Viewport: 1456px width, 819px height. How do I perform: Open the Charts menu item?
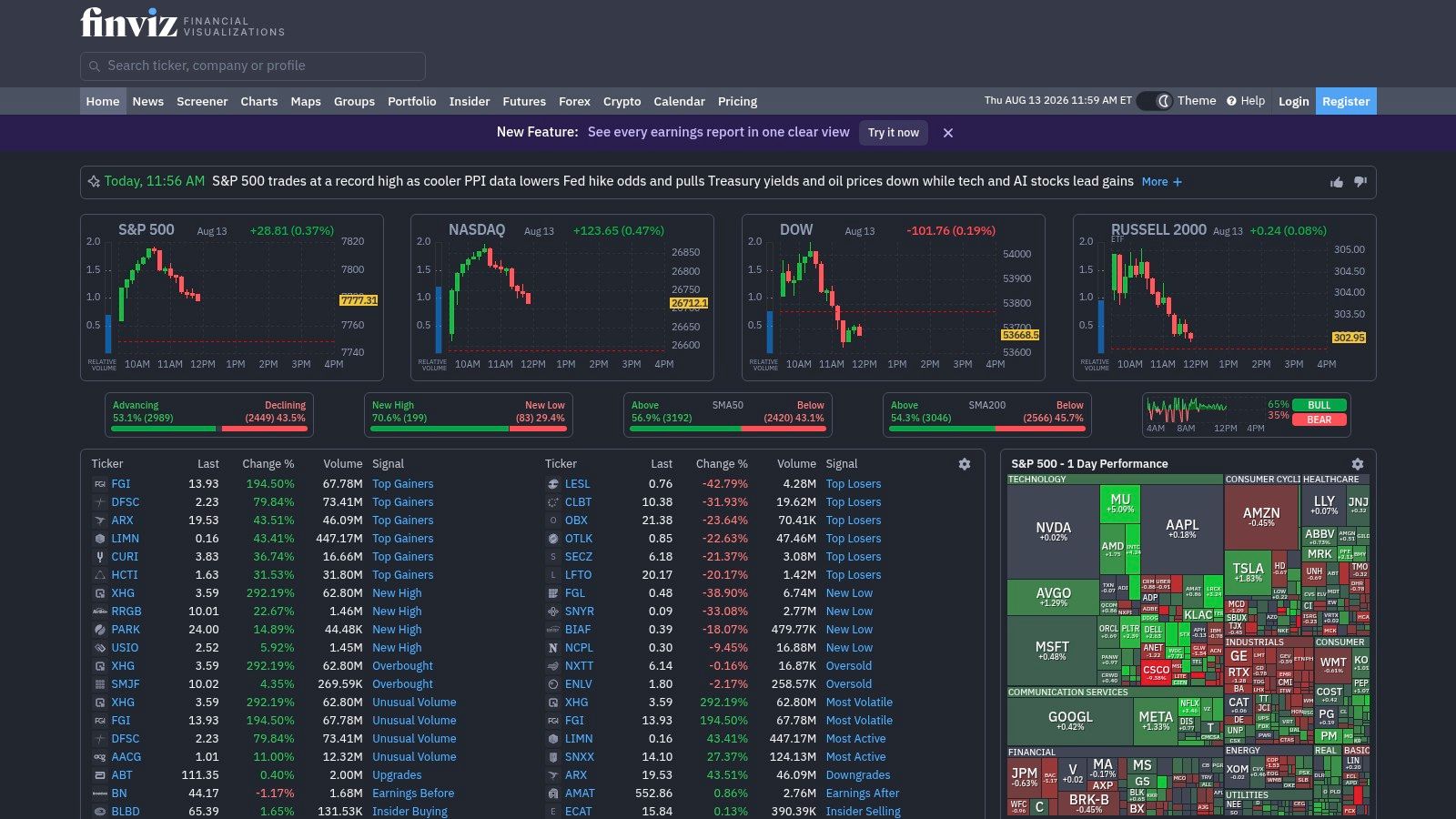(259, 101)
